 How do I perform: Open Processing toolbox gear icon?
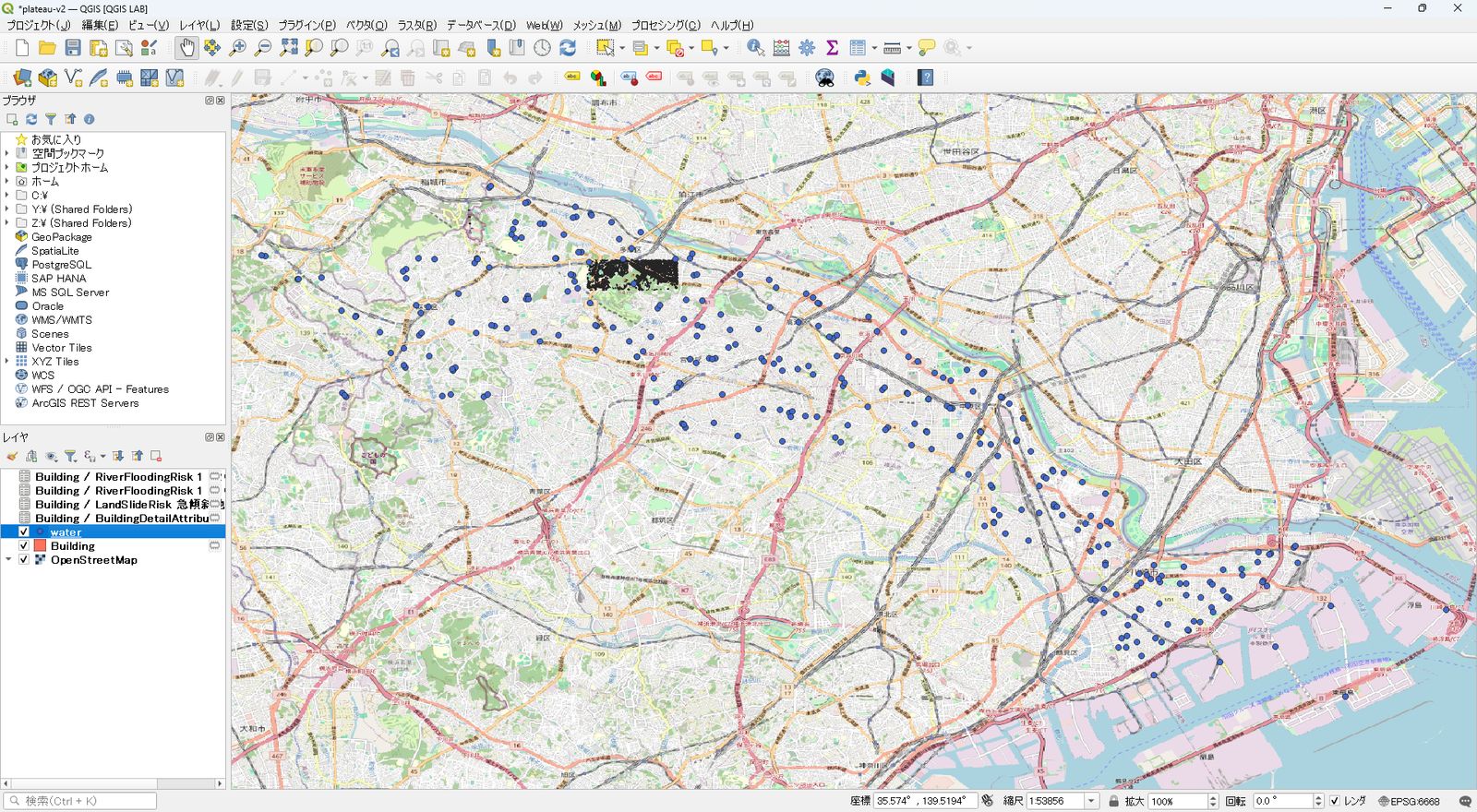tap(807, 48)
